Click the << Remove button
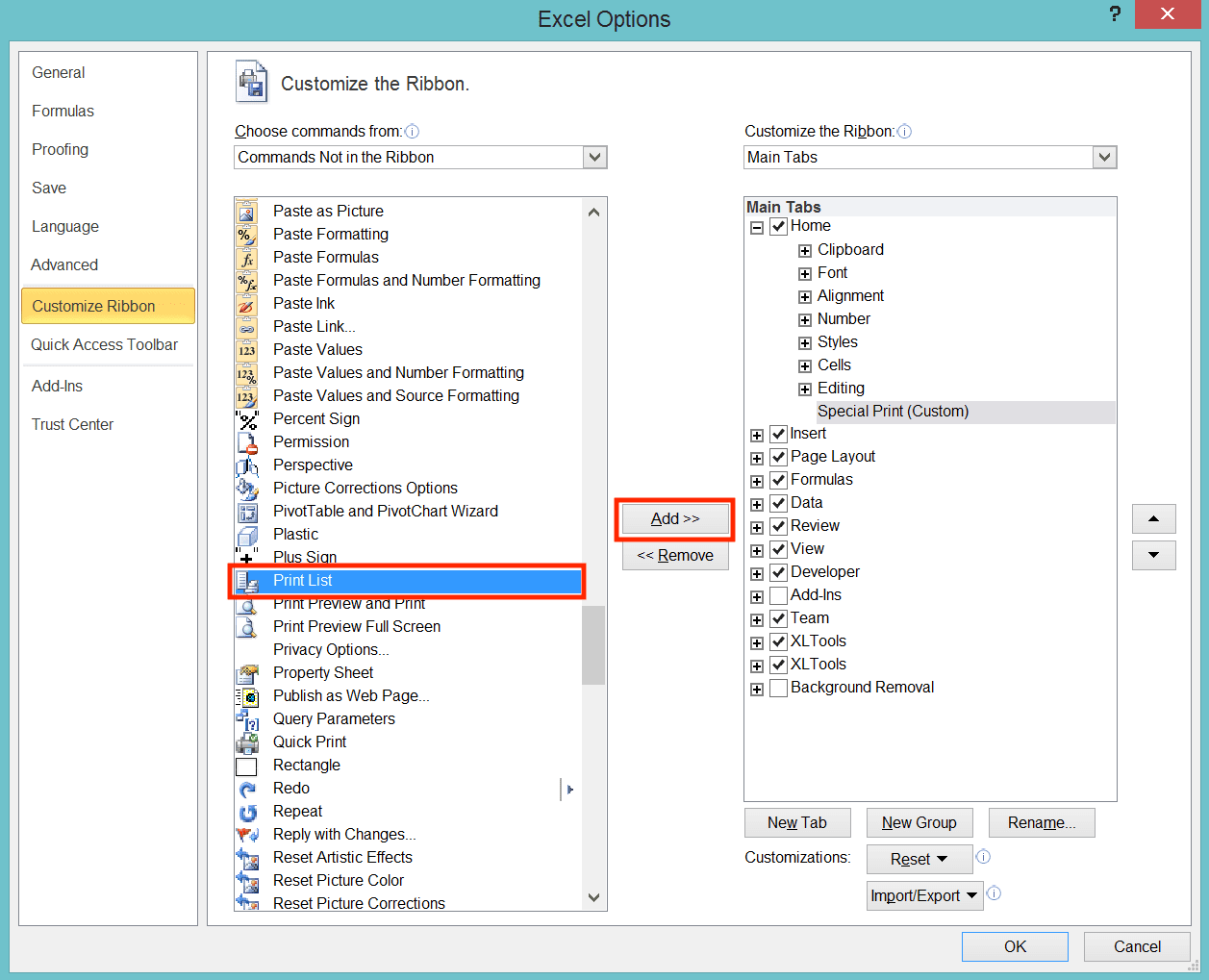Image resolution: width=1209 pixels, height=980 pixels. pos(675,556)
